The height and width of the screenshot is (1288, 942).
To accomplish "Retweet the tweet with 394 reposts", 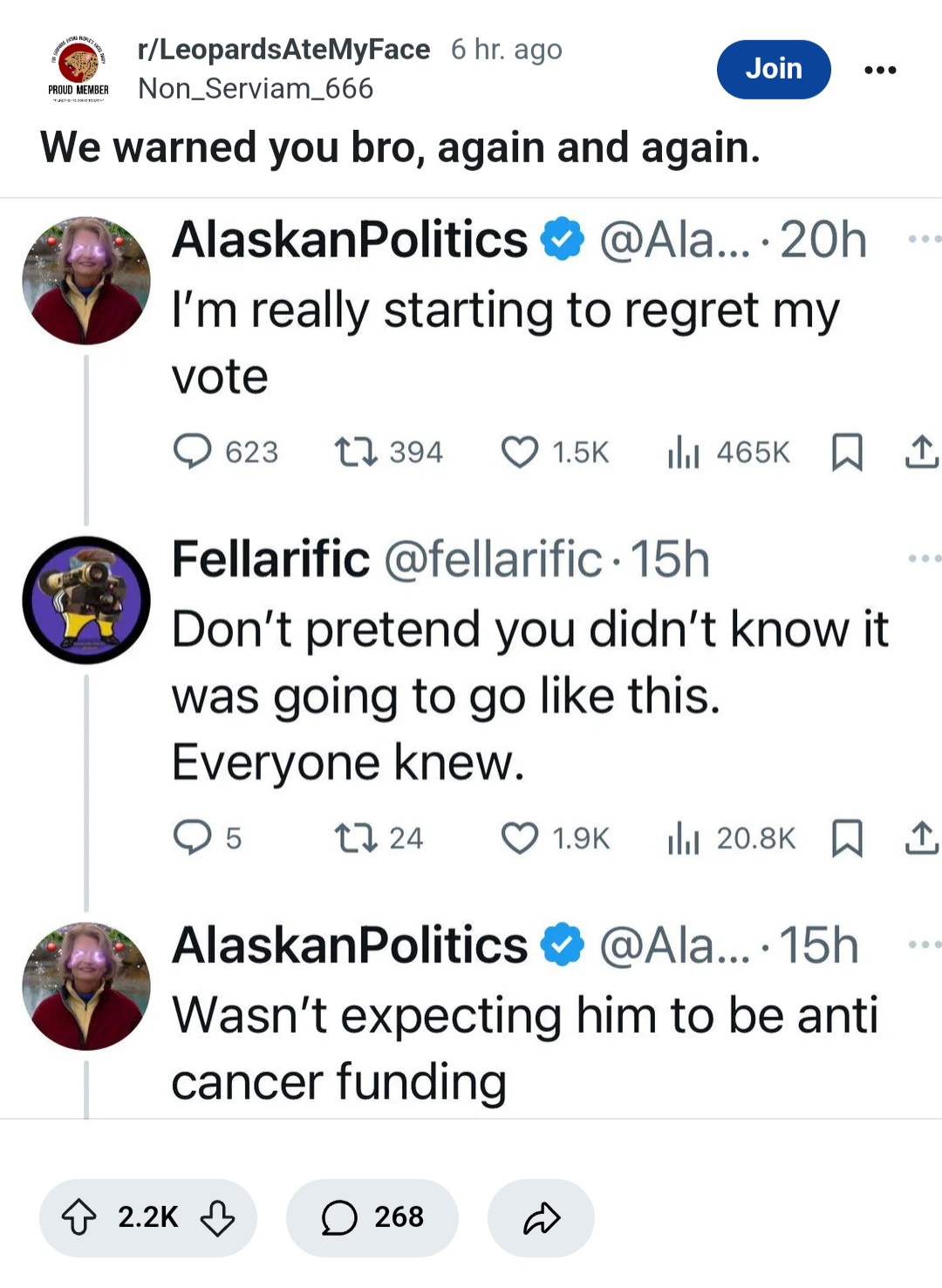I will (356, 452).
